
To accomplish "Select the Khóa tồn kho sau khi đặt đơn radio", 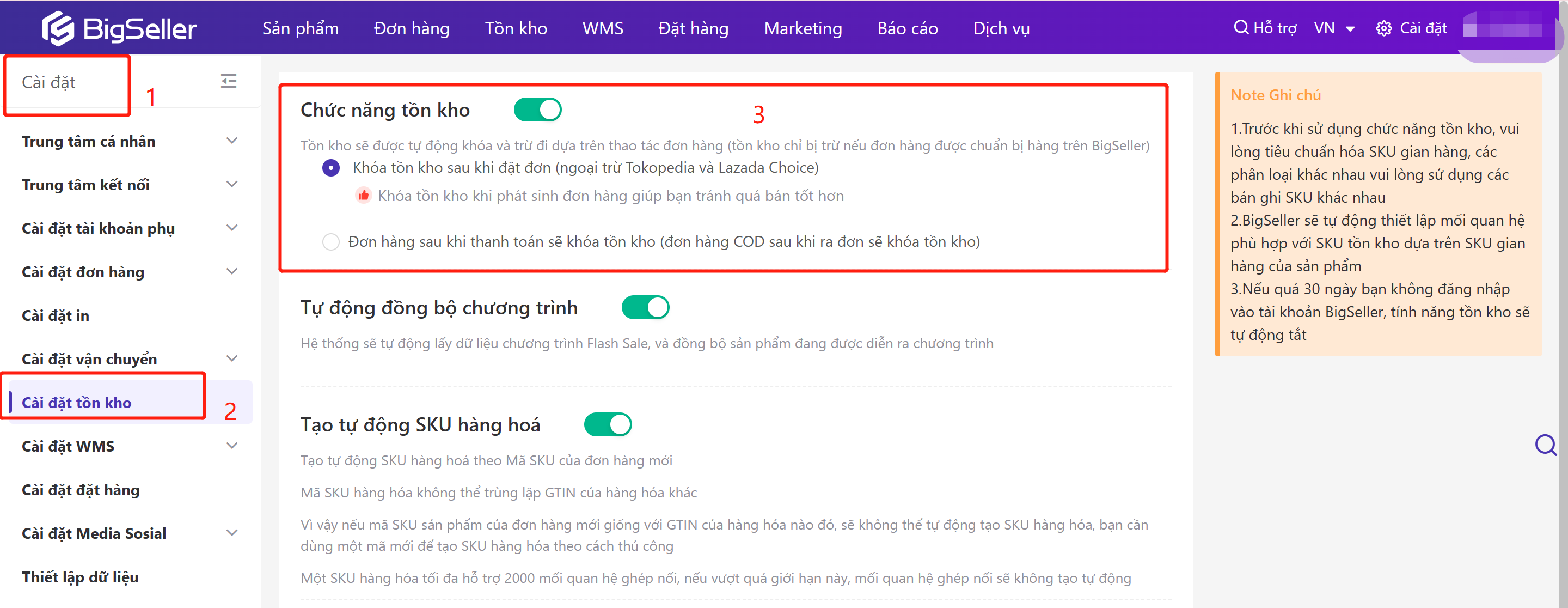I will pyautogui.click(x=330, y=168).
